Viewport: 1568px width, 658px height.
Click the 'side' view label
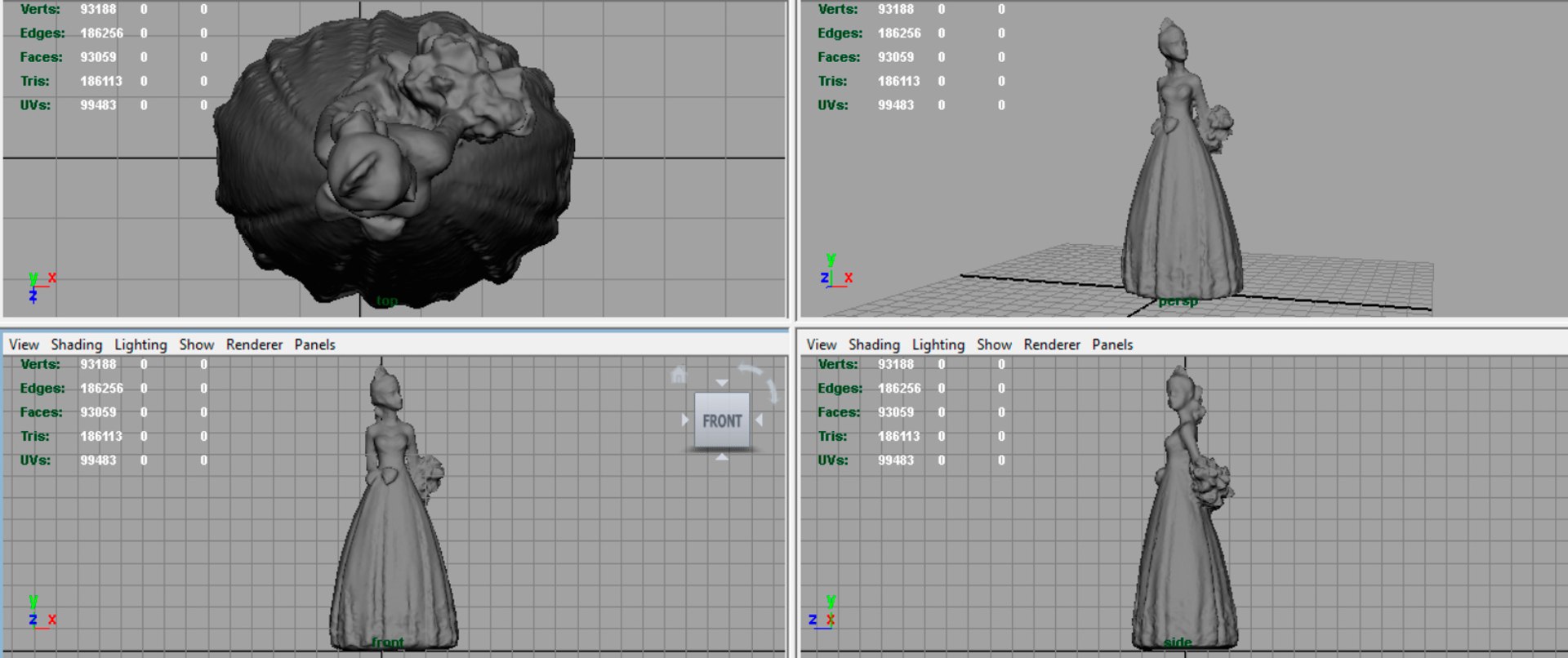(1178, 642)
